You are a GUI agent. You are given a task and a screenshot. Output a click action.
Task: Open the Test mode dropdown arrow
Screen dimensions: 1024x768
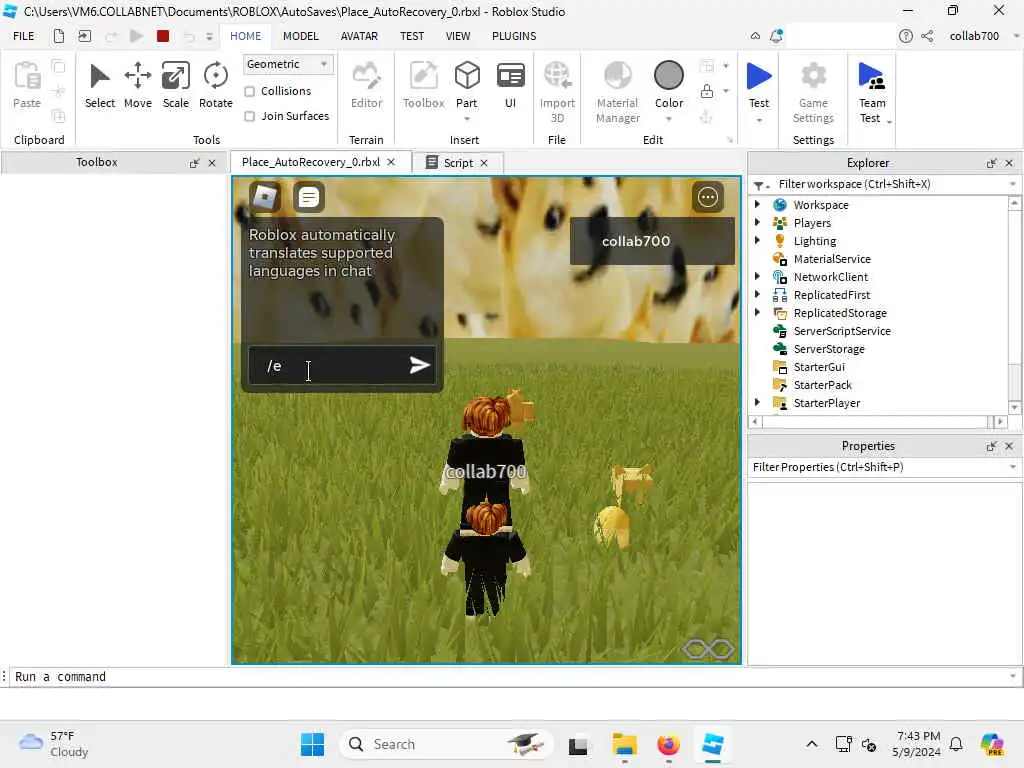pyautogui.click(x=759, y=120)
